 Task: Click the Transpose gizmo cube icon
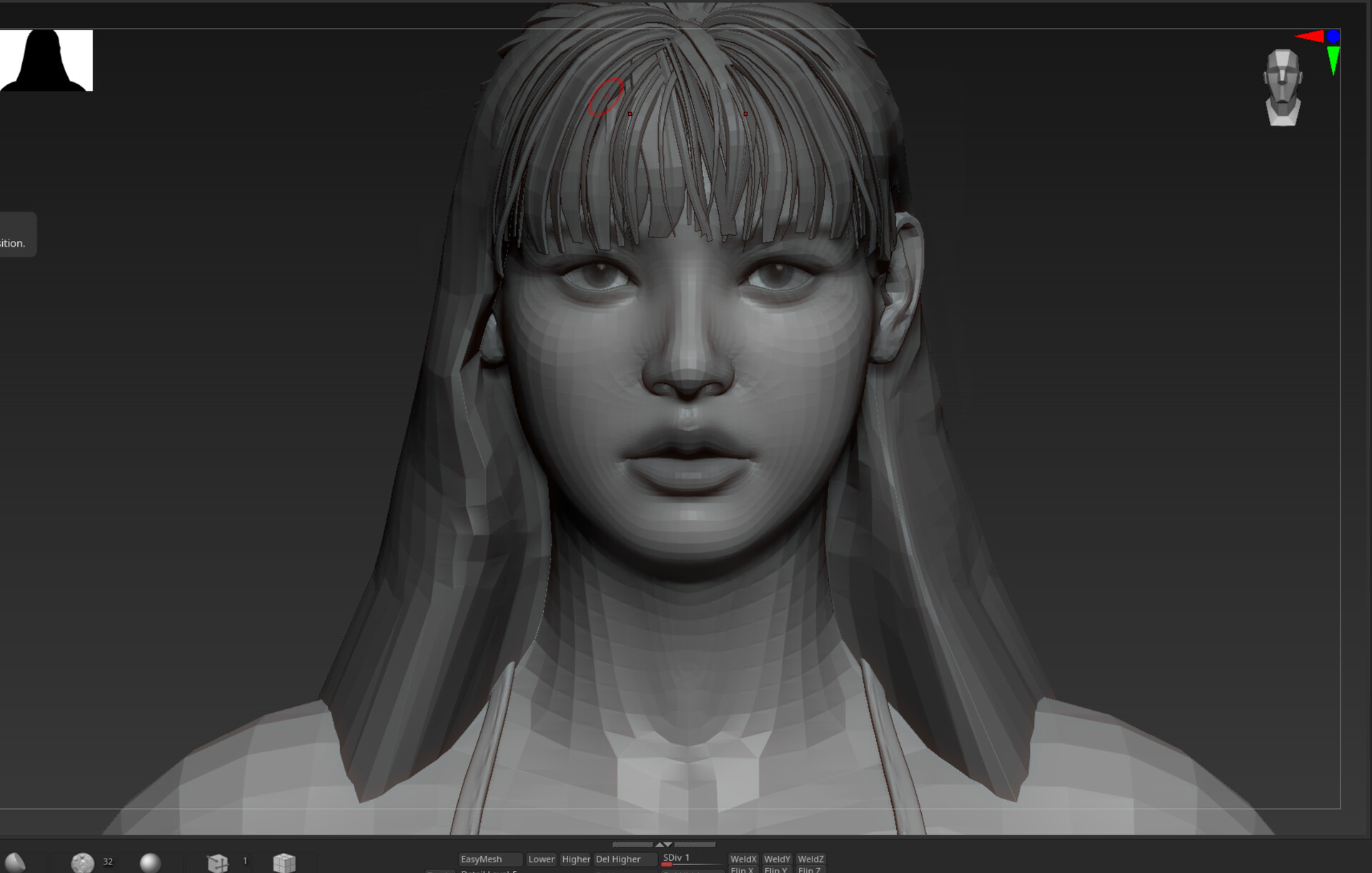point(218,862)
